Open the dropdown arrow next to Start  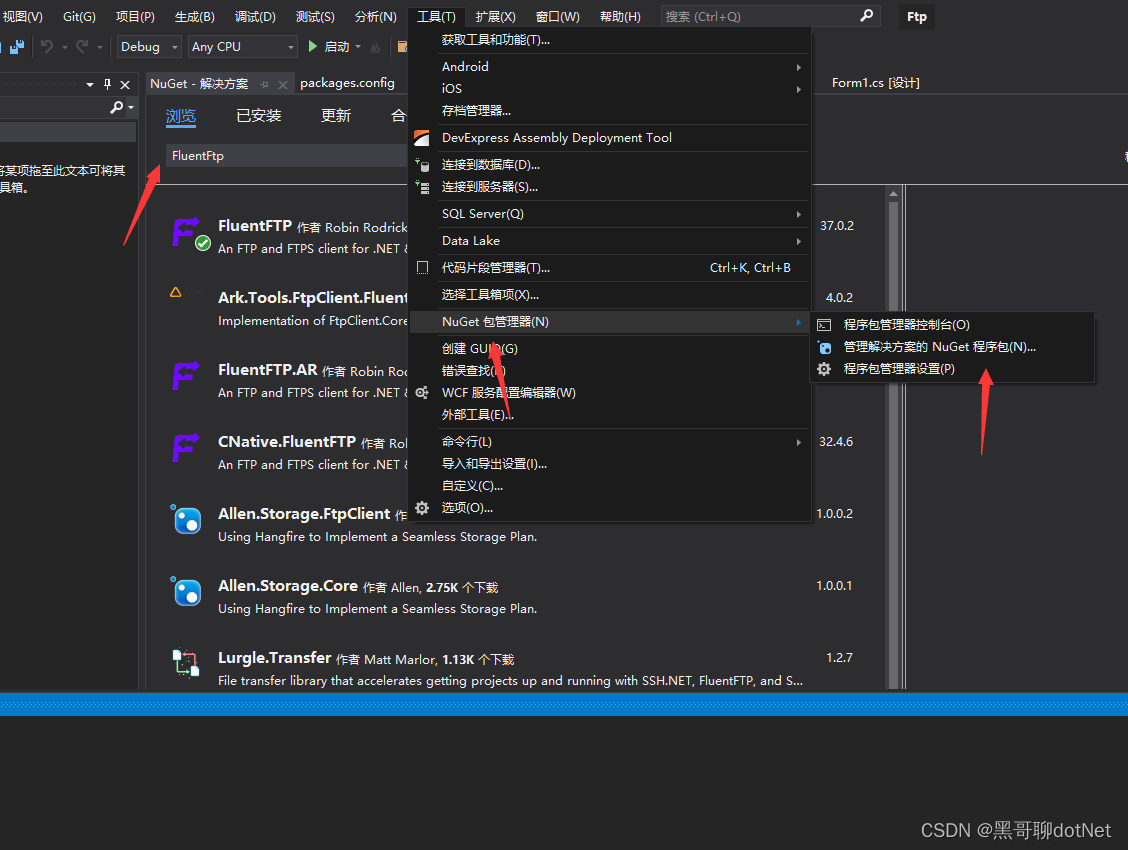click(x=358, y=47)
